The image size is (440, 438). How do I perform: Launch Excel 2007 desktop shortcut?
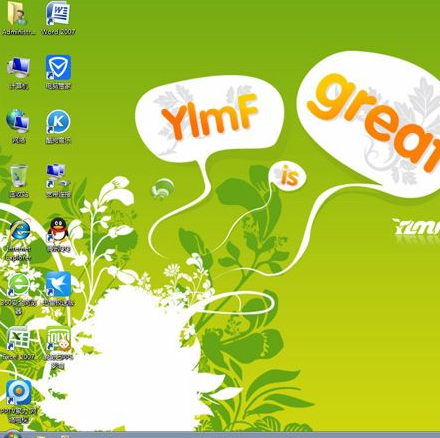(18, 343)
